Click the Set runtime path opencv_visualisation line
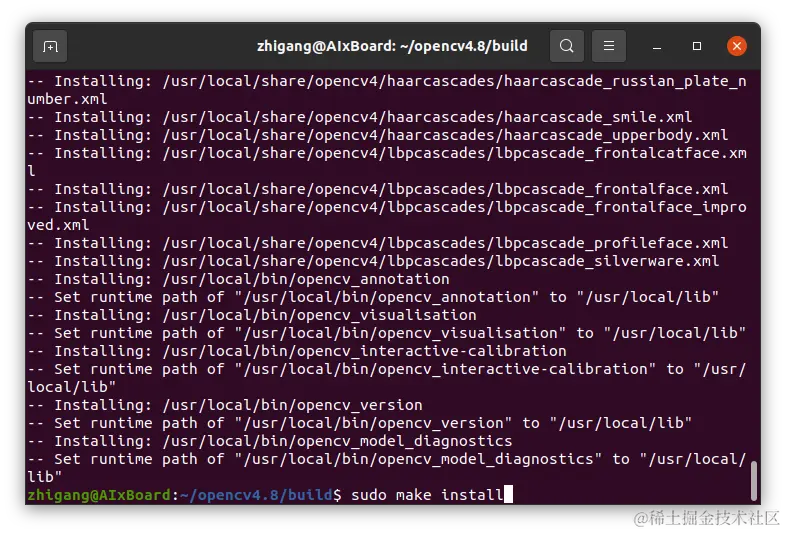This screenshot has width=786, height=533. click(x=387, y=333)
